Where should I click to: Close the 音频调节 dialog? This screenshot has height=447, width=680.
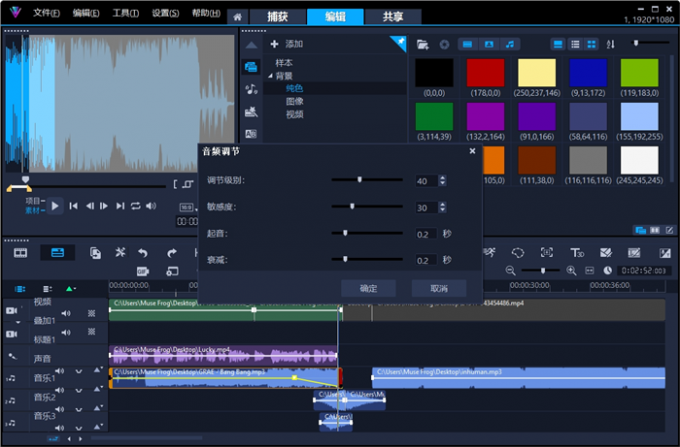472,151
